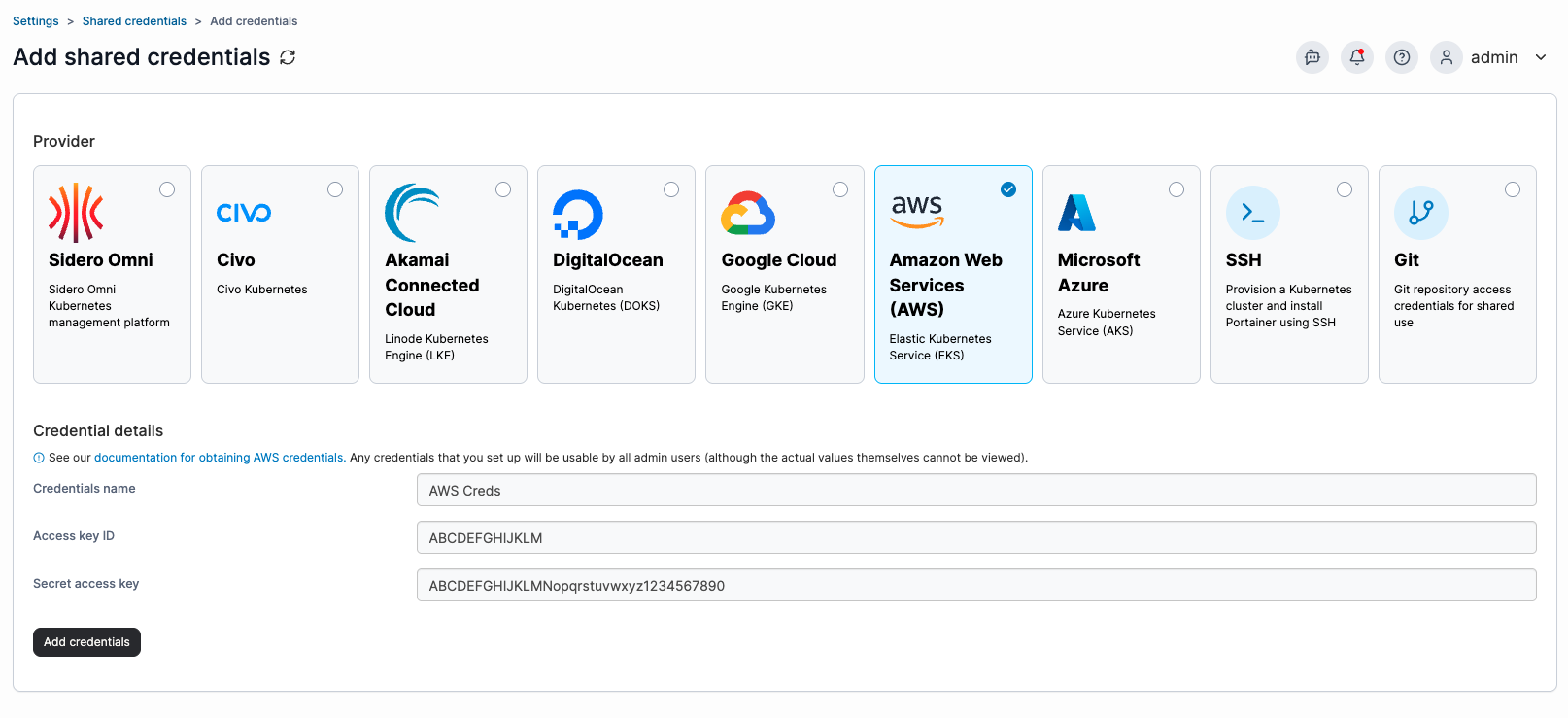Click the Credentials name input field
1568x718 pixels.
(975, 491)
